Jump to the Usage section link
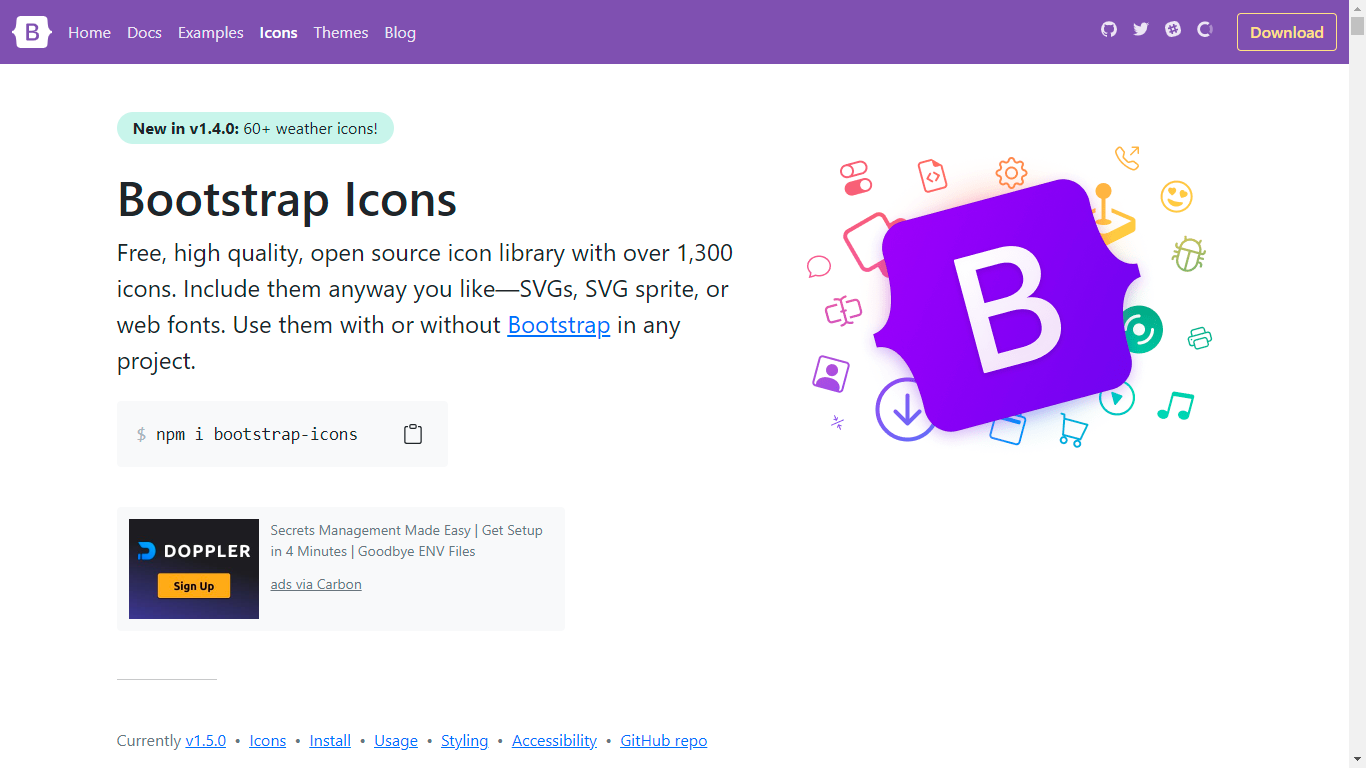The width and height of the screenshot is (1366, 768). [x=396, y=741]
